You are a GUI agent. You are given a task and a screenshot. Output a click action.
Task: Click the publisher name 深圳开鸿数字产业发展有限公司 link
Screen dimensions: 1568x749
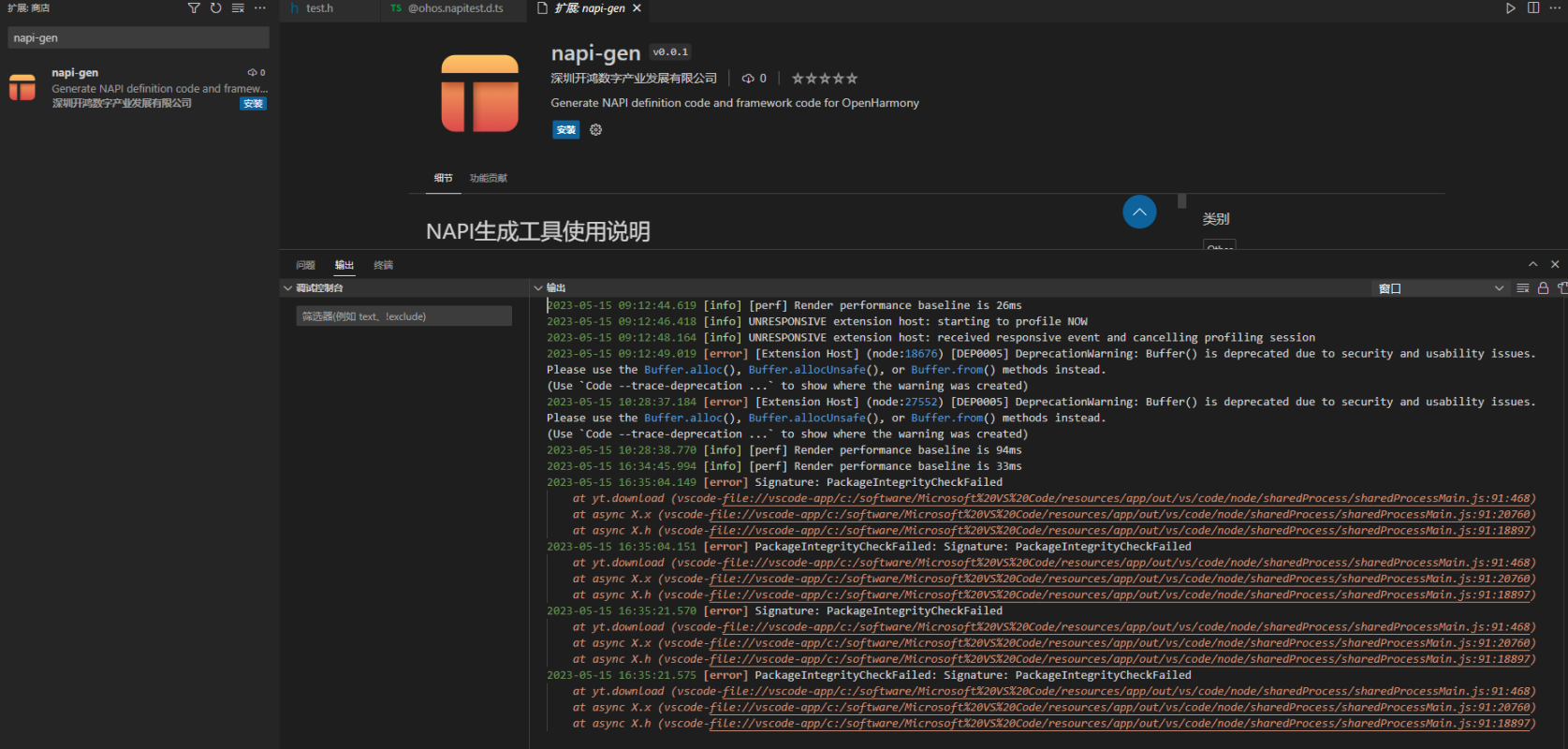click(x=634, y=79)
